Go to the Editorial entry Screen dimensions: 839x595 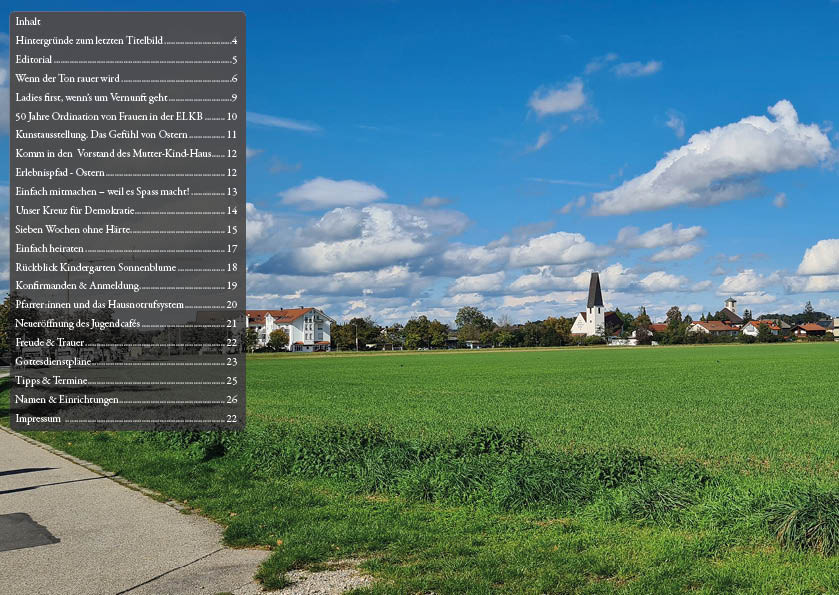[x=34, y=60]
